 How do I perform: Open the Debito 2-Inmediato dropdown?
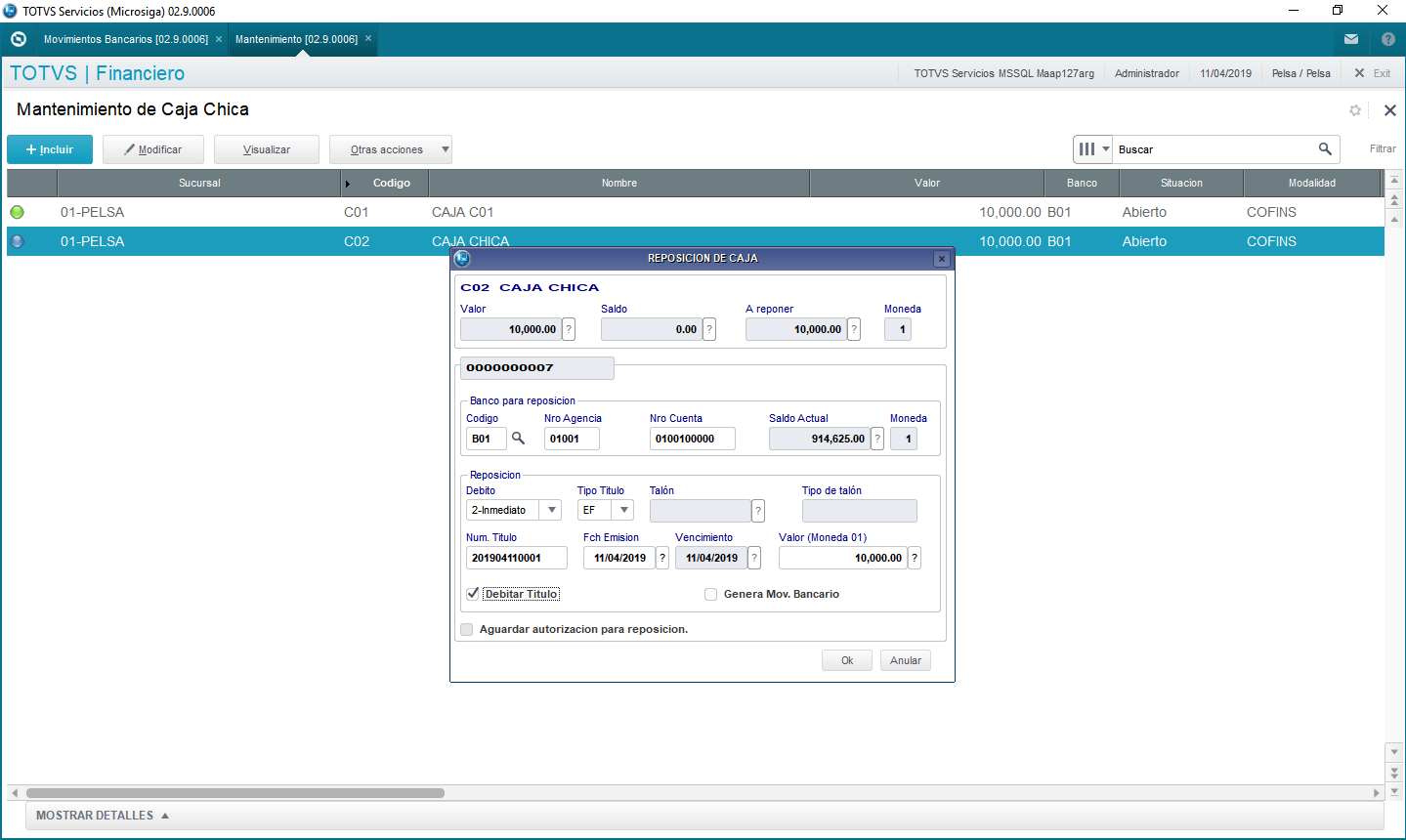point(551,510)
